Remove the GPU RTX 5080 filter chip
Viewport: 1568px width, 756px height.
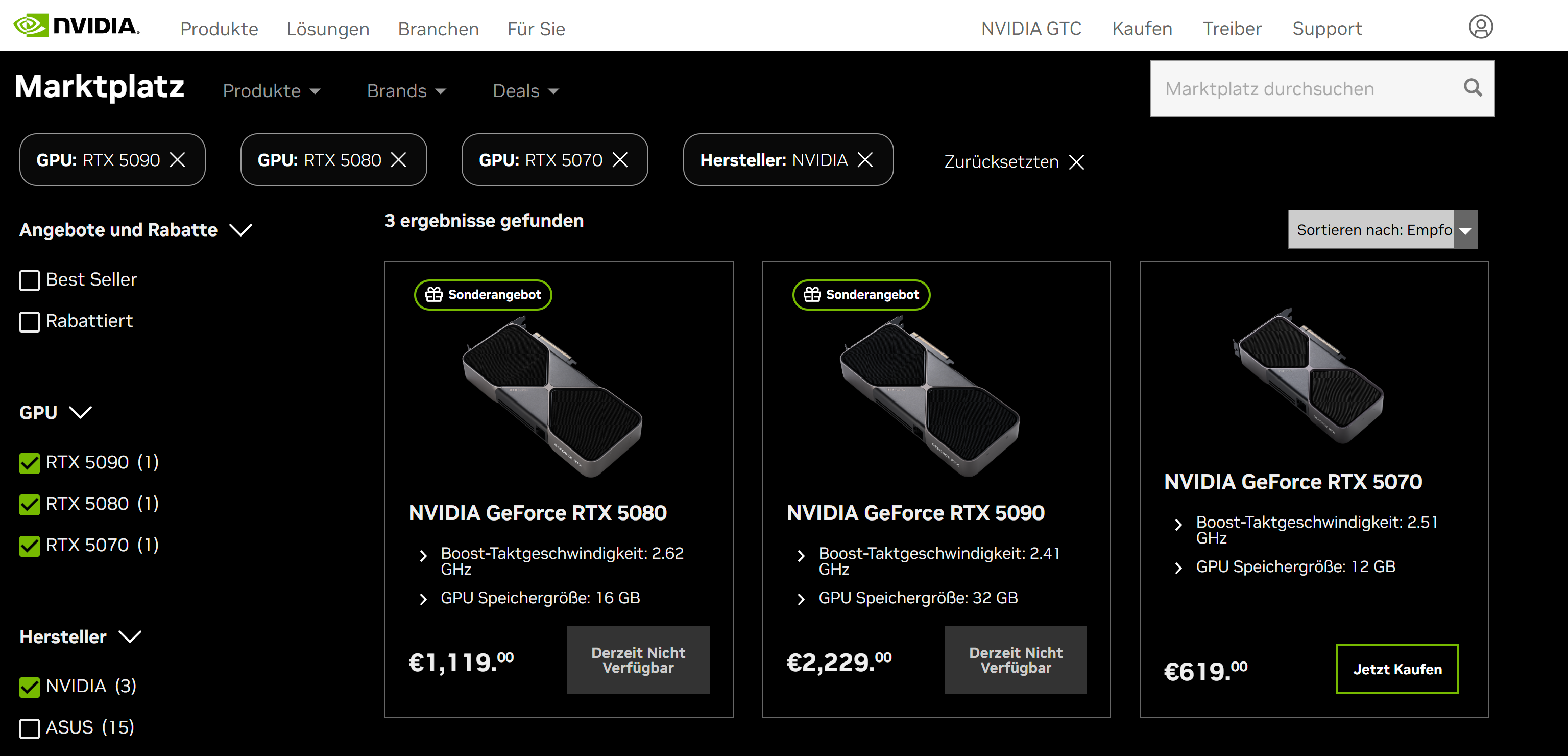[399, 160]
